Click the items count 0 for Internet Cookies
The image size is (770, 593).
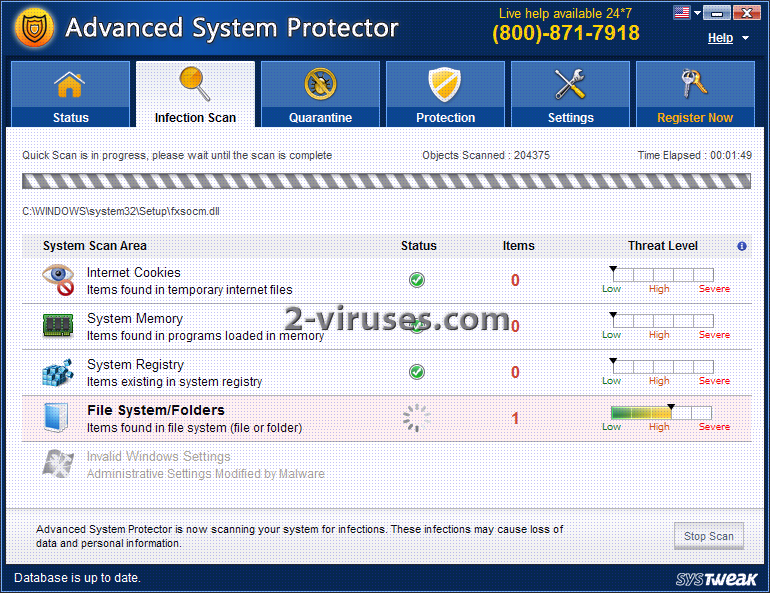tap(515, 280)
